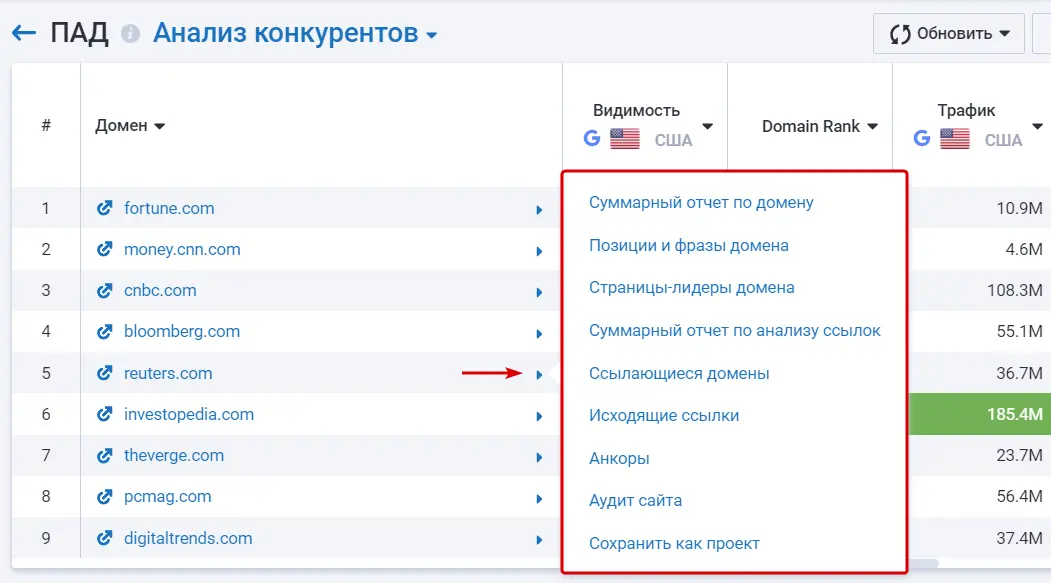
Task: Expand the menu arrow for bloomberg.com
Action: (539, 334)
